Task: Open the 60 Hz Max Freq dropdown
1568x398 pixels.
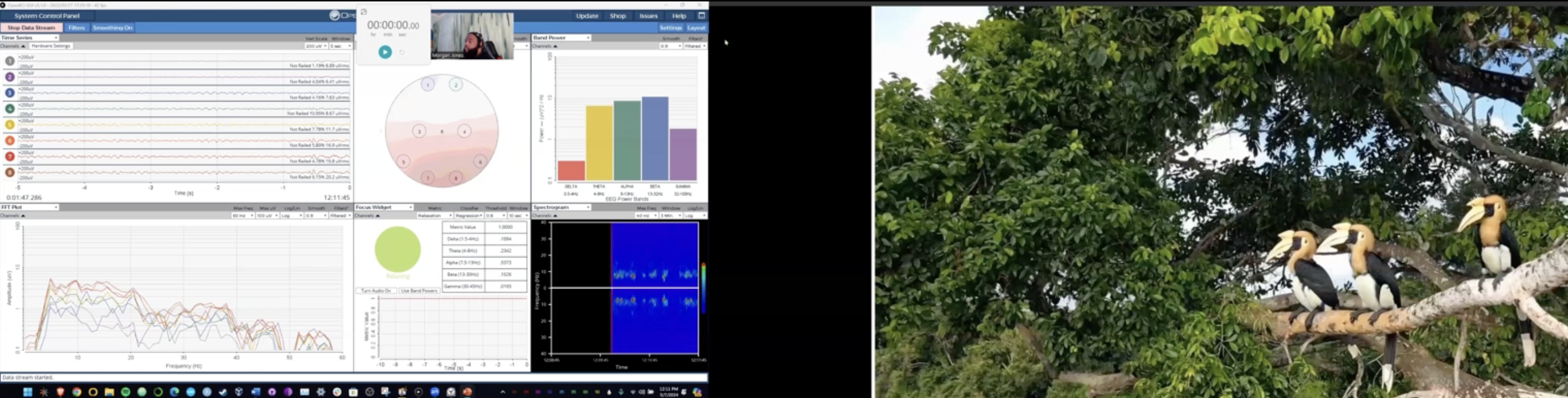Action: tap(243, 216)
